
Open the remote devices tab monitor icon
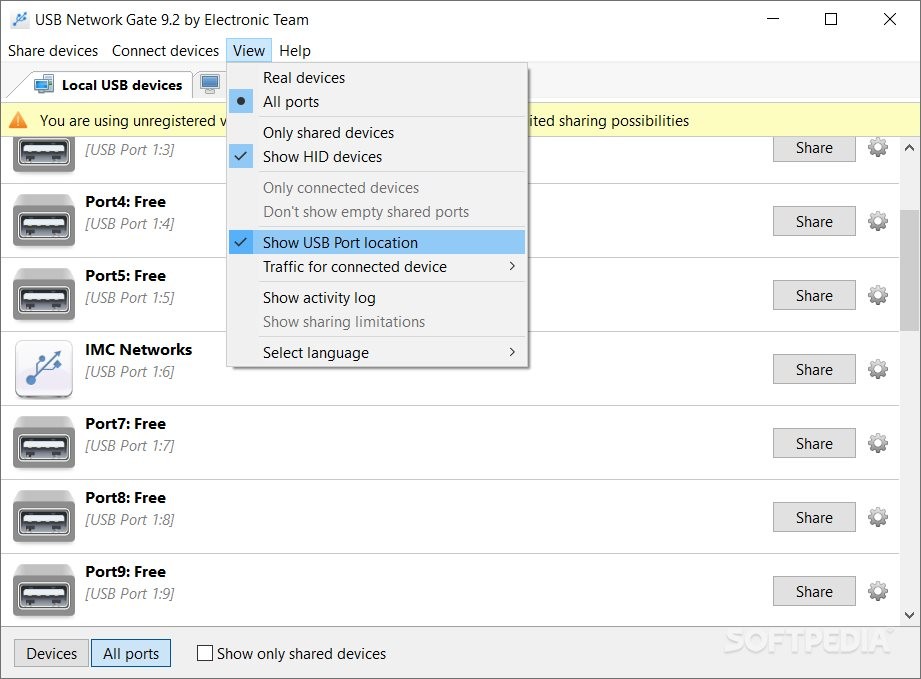[210, 84]
